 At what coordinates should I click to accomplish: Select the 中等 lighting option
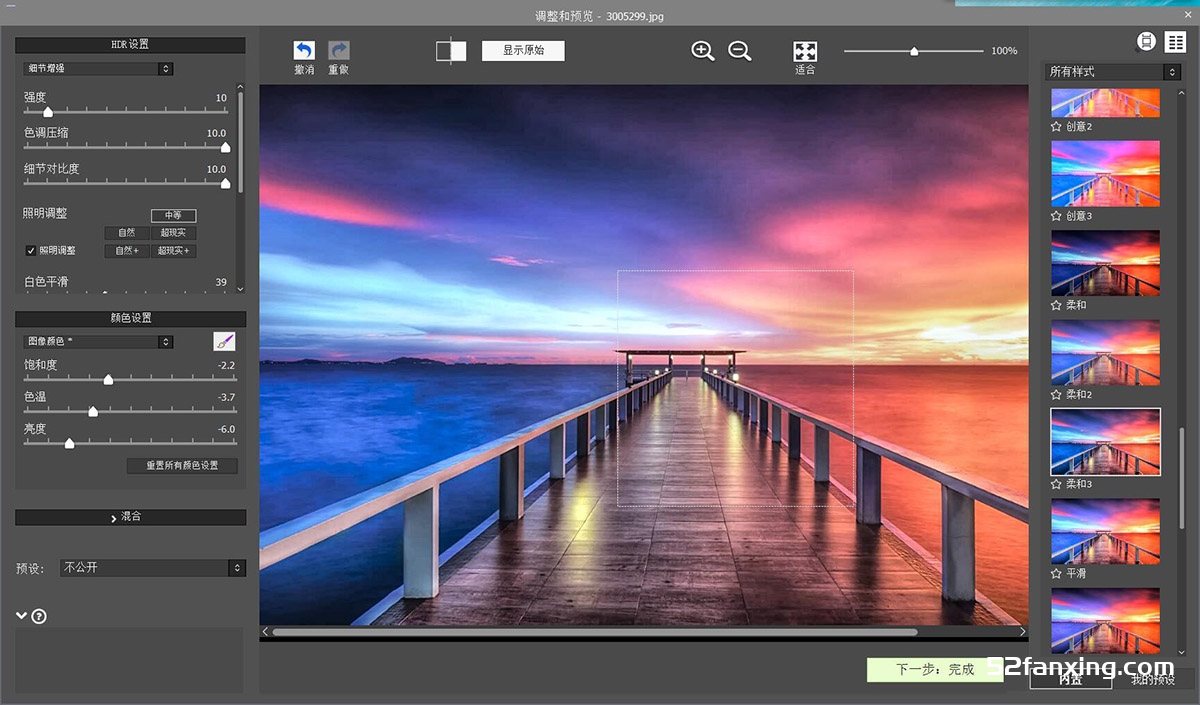click(174, 215)
